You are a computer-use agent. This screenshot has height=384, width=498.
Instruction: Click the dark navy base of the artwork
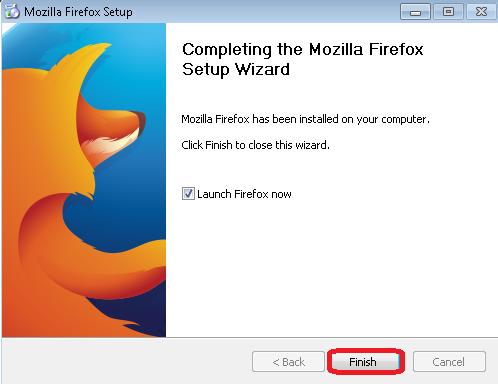133,313
